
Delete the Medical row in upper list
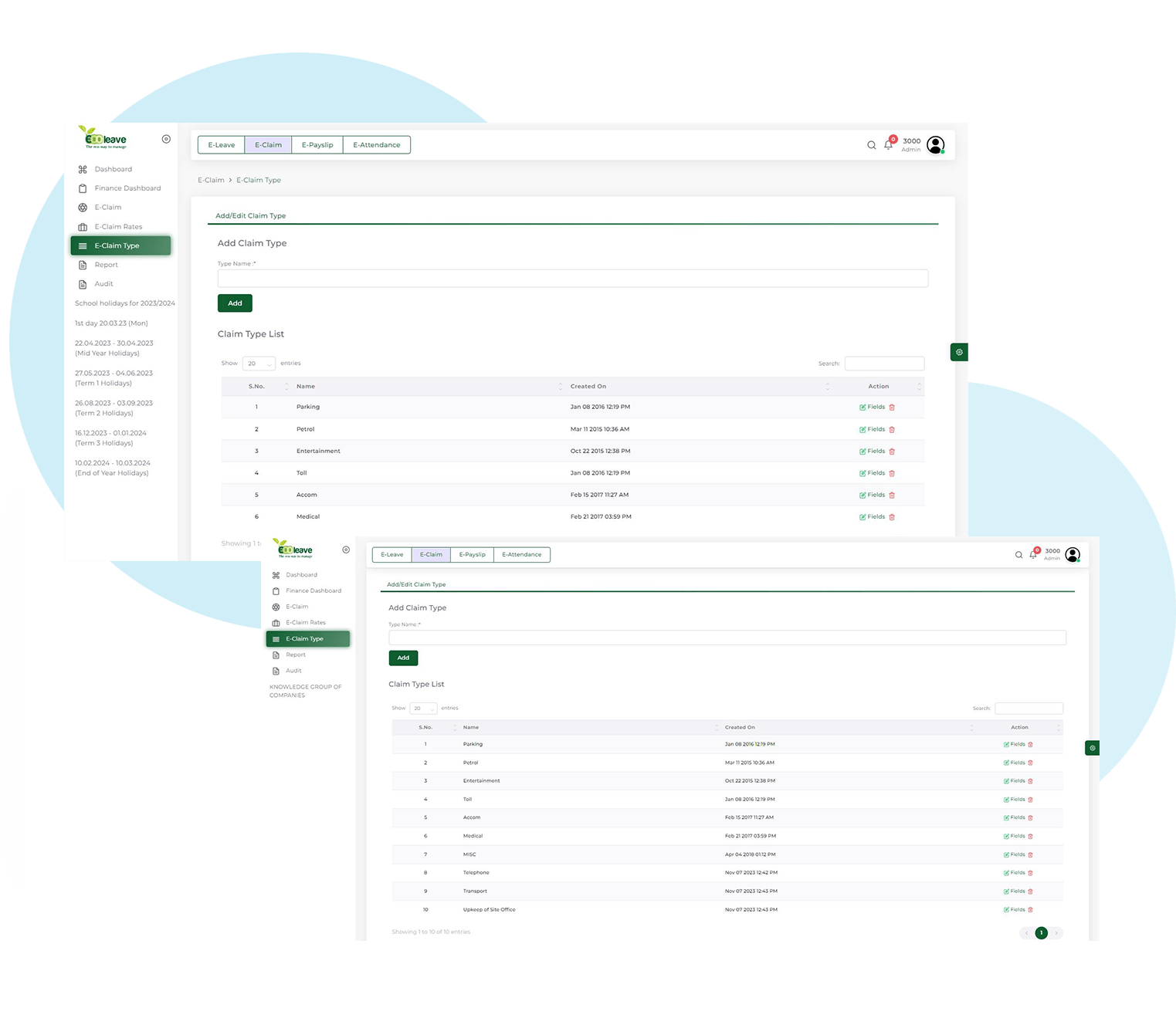[x=892, y=517]
